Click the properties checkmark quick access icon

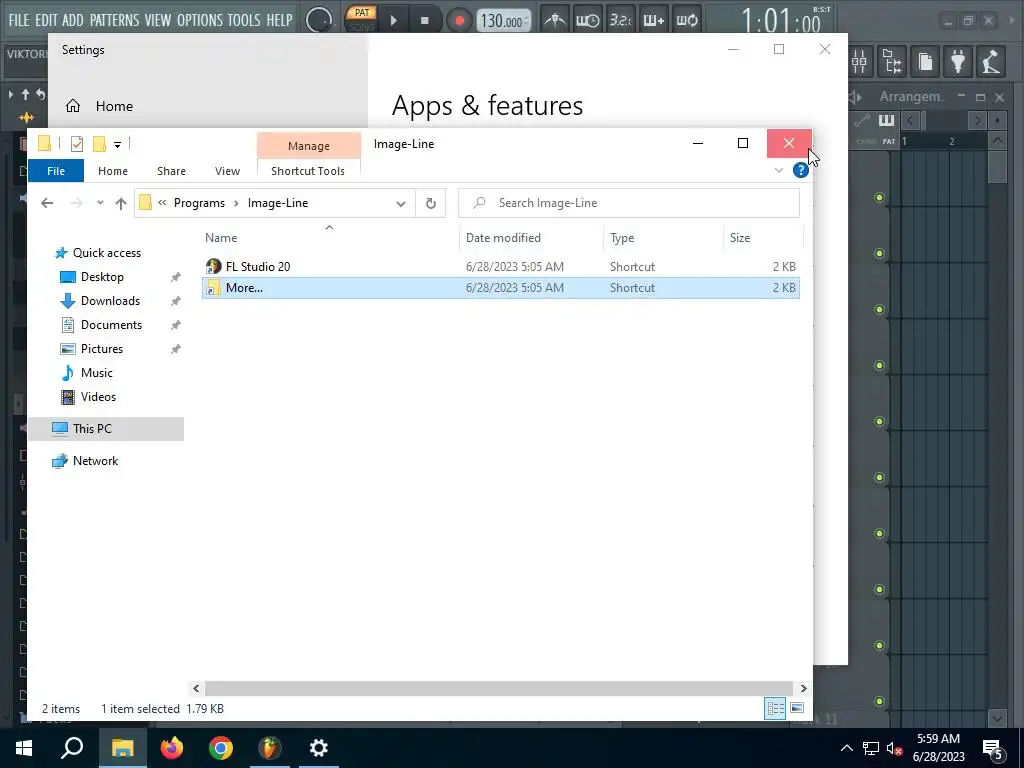point(76,144)
